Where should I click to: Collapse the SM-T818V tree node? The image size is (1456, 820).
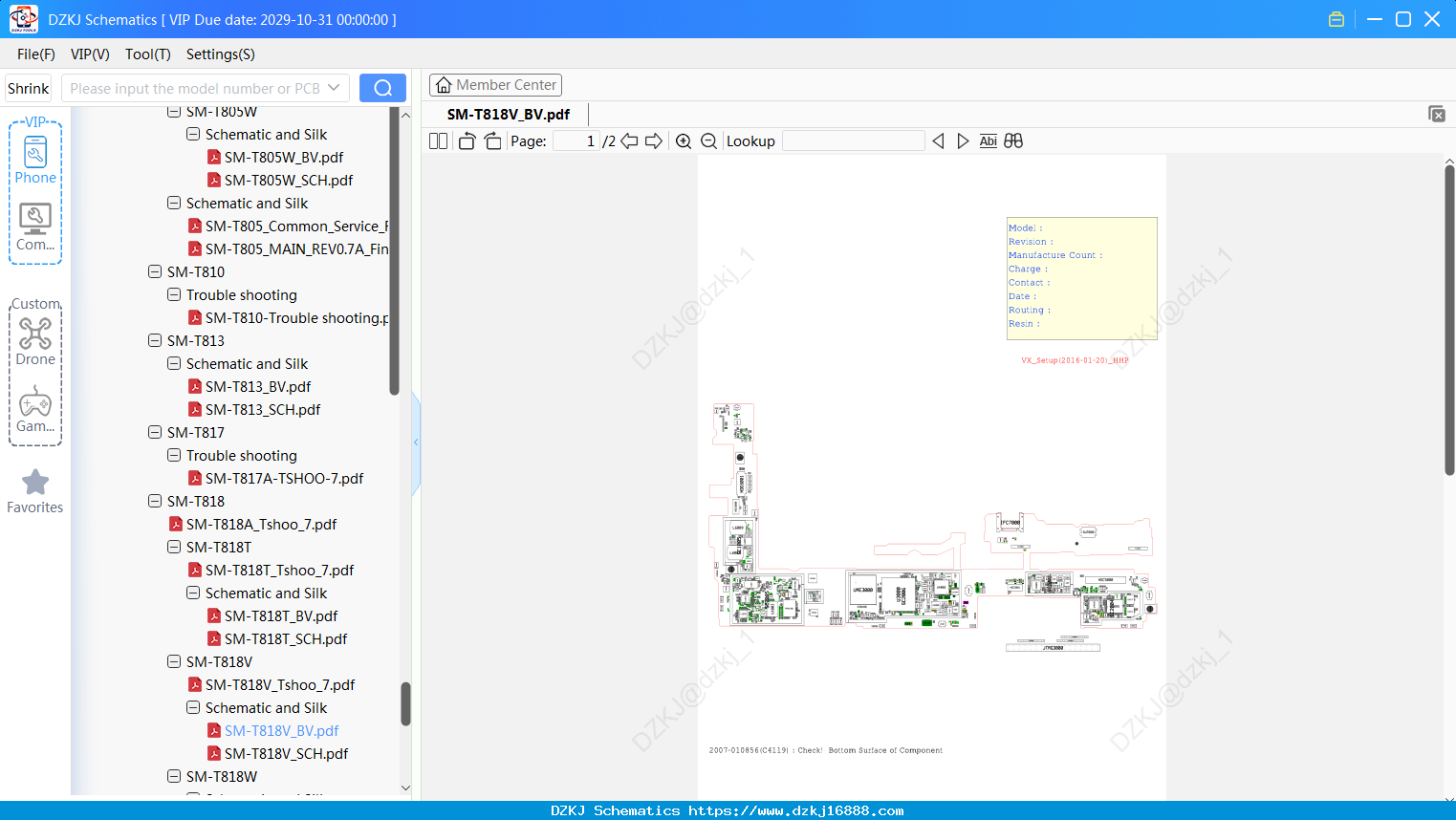point(174,661)
